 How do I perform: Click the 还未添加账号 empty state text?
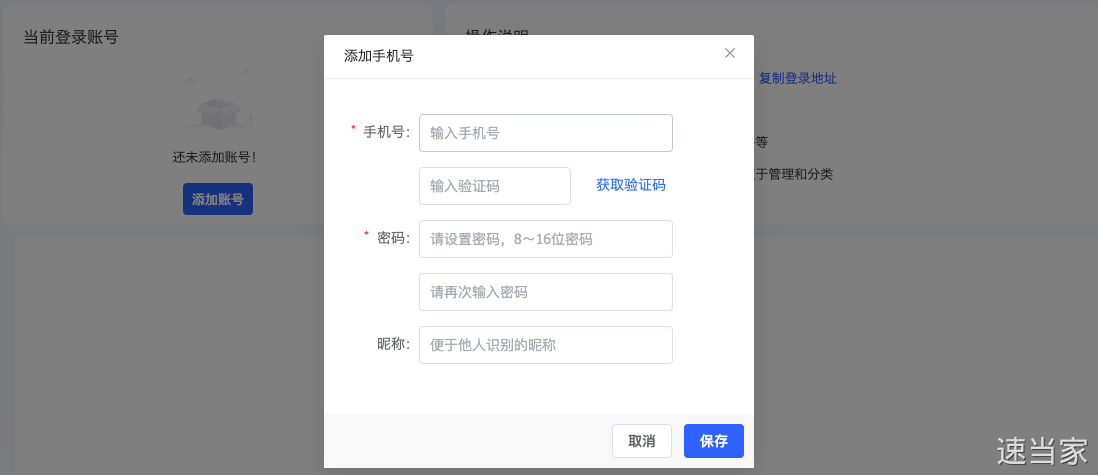point(214,157)
